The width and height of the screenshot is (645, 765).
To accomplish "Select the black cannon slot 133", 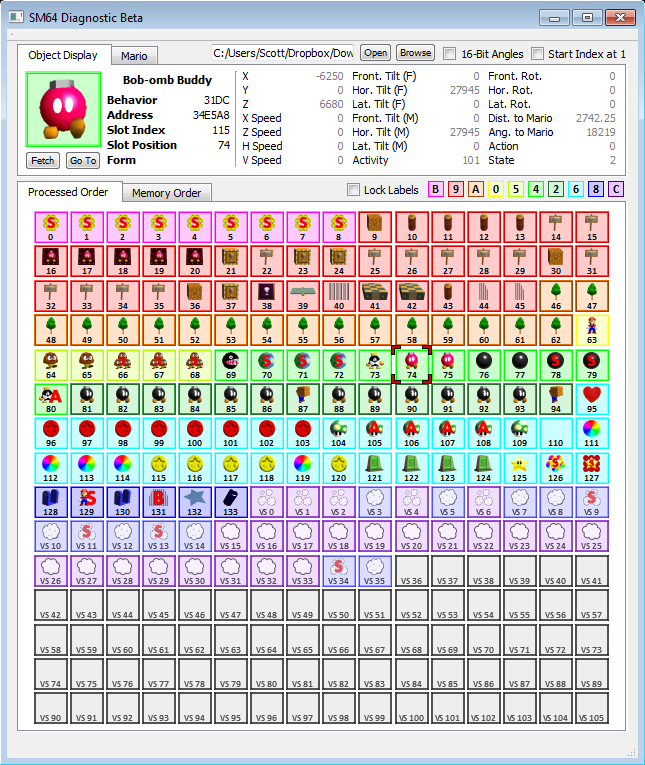I will coord(231,503).
